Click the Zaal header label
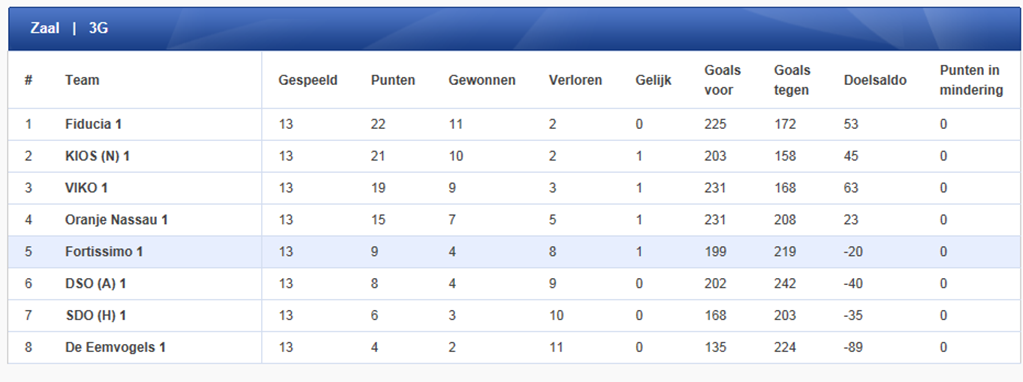This screenshot has width=1023, height=382. click(44, 28)
